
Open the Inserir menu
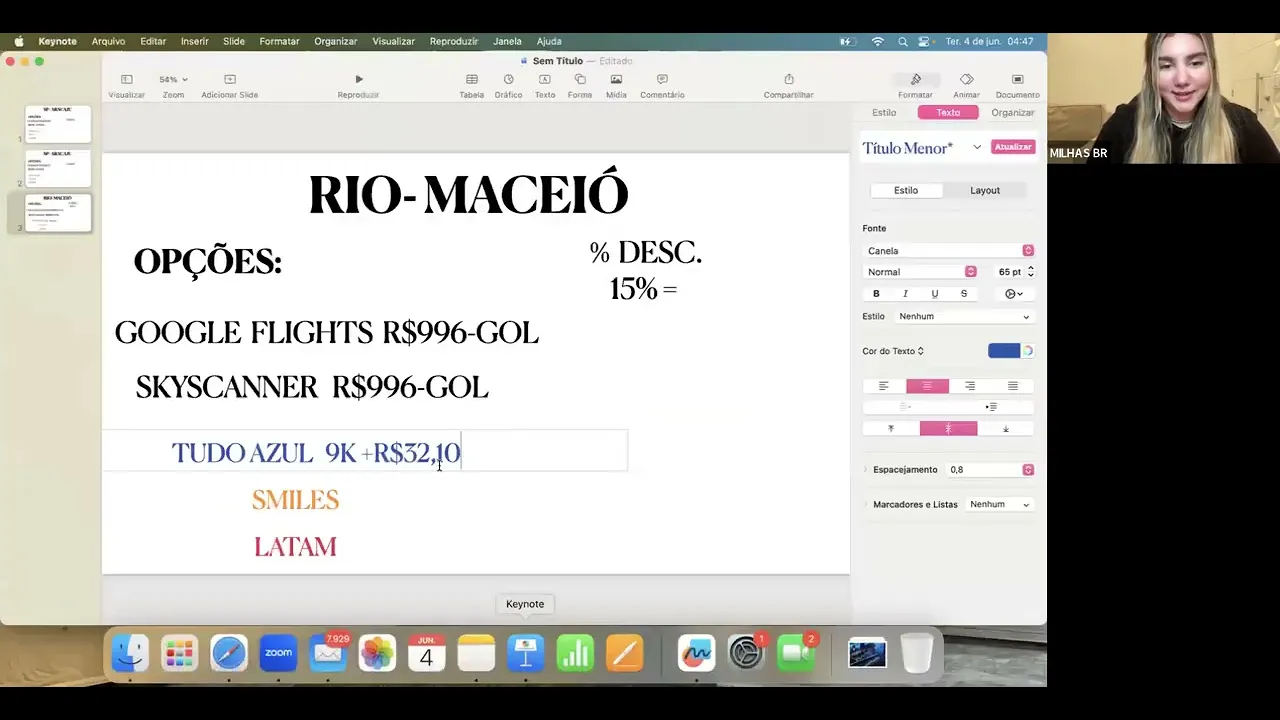(x=195, y=41)
